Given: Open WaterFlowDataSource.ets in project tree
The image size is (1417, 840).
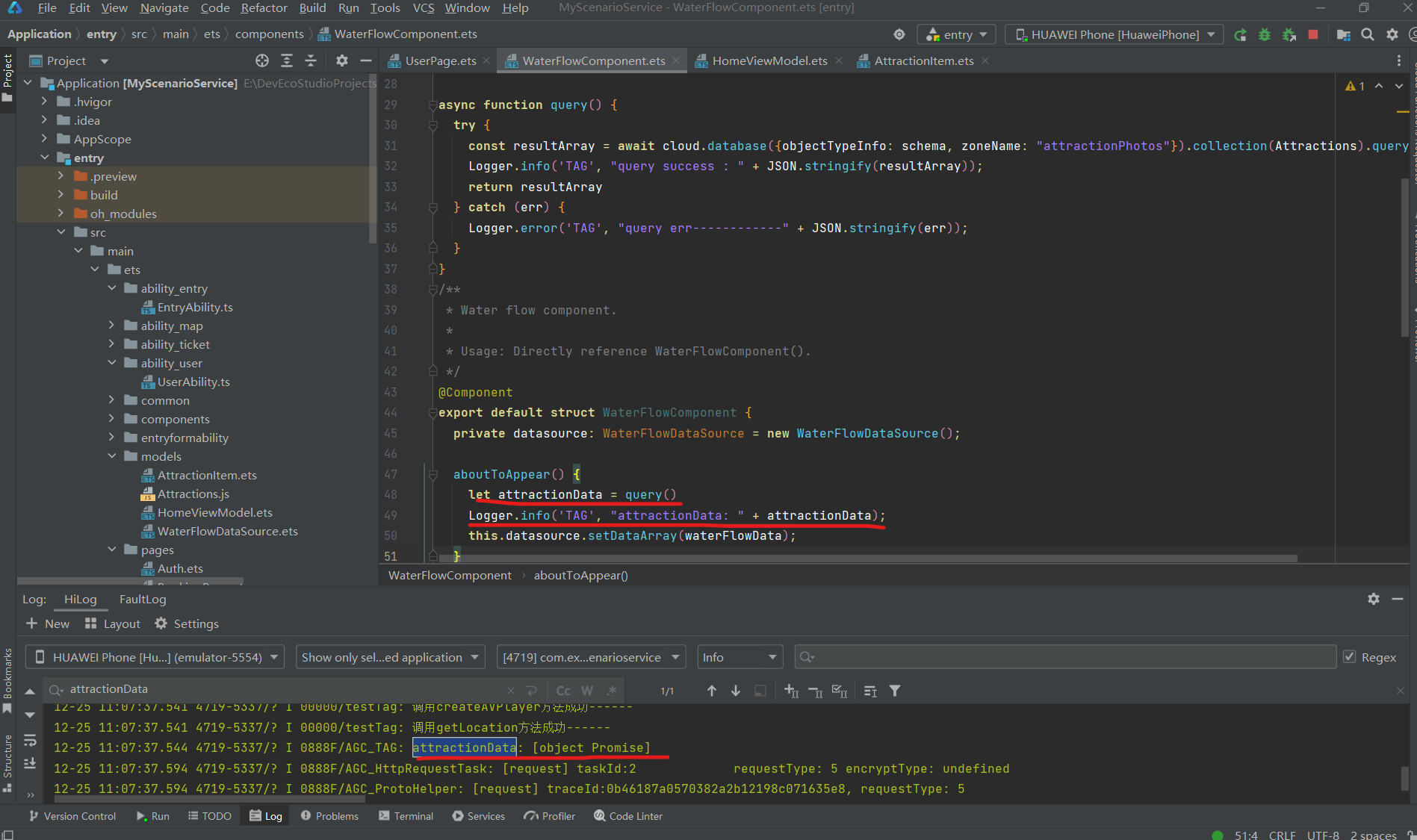Looking at the screenshot, I should [x=227, y=531].
